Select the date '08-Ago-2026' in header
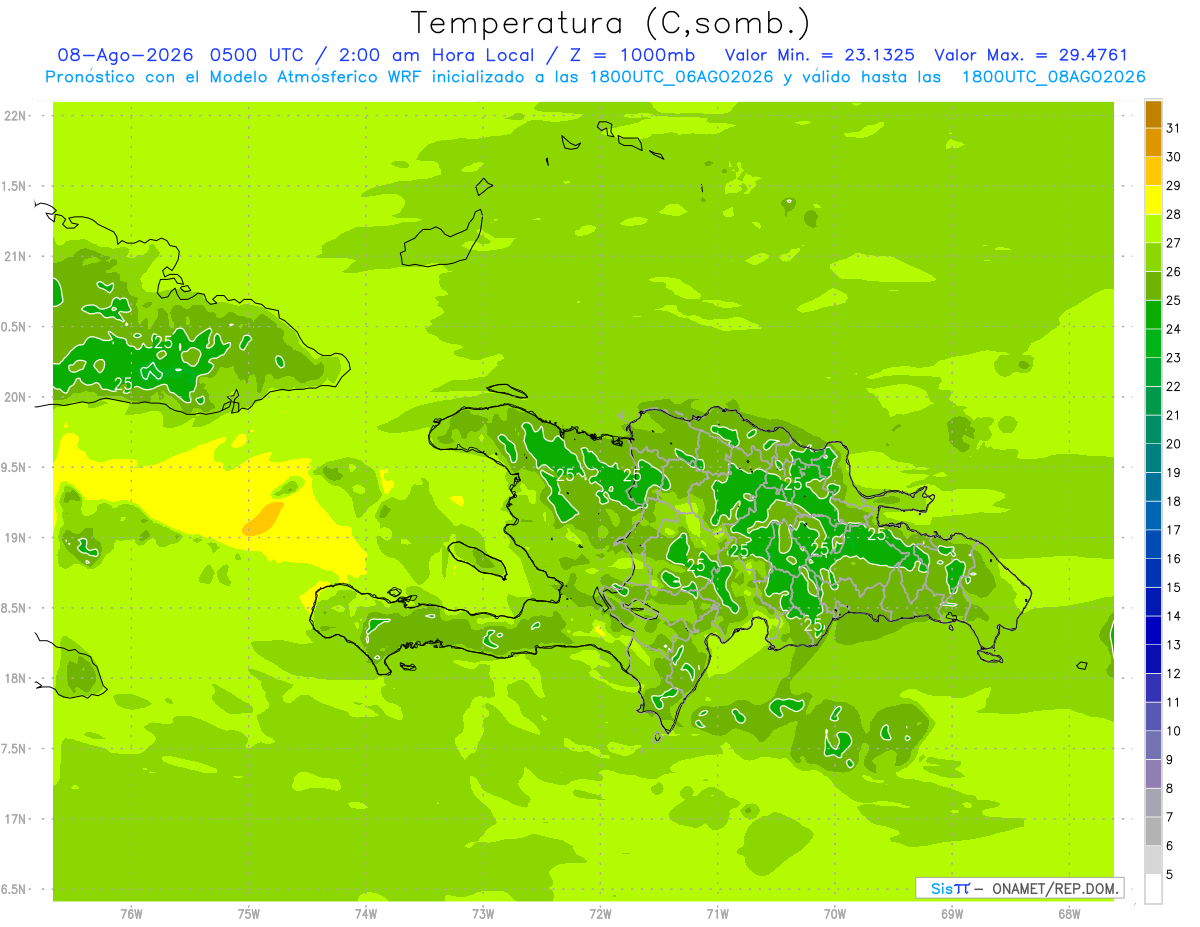Image resolution: width=1200 pixels, height=927 pixels. (x=125, y=56)
